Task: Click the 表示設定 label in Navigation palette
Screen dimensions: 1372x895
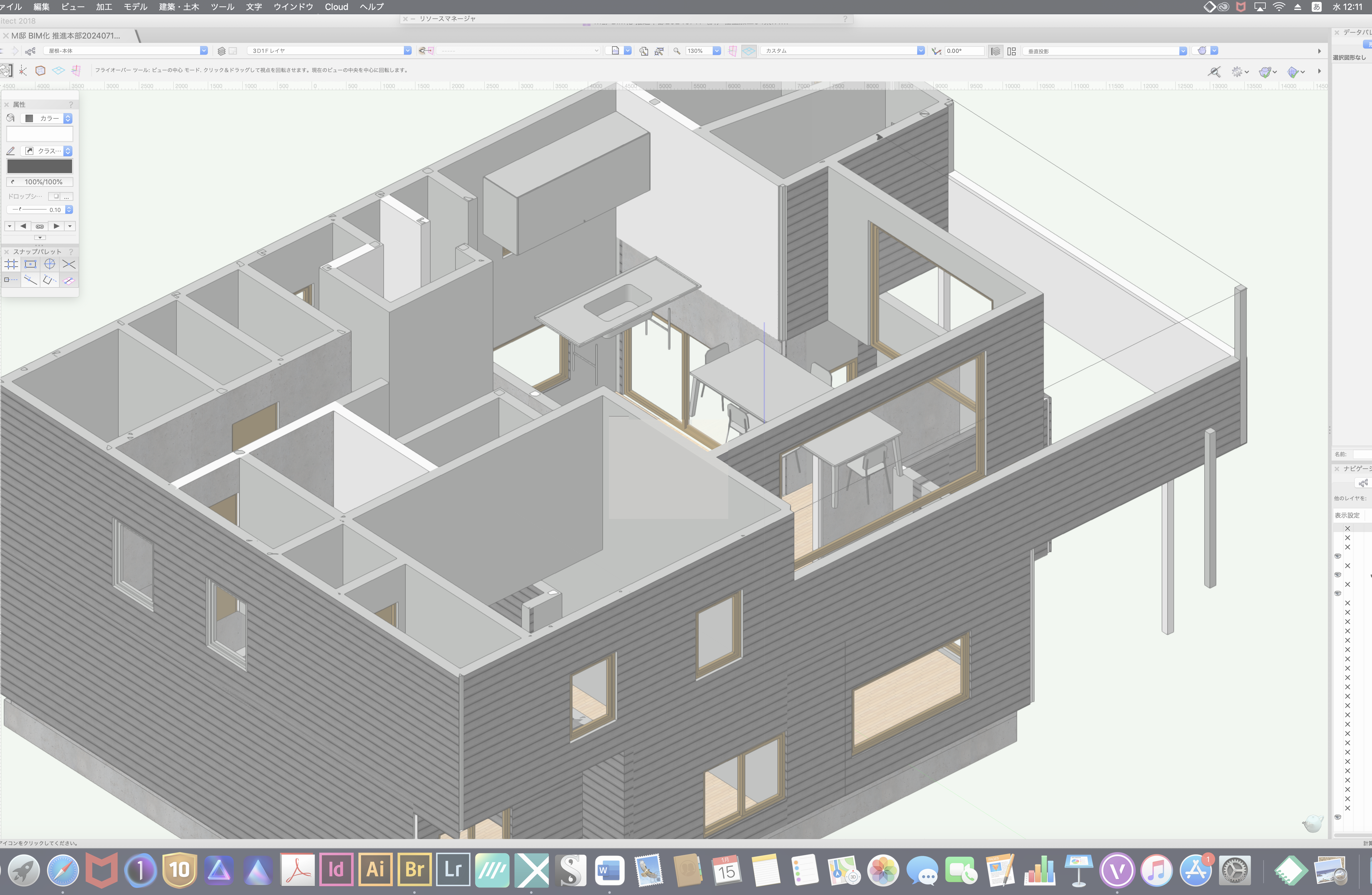Action: click(x=1347, y=516)
